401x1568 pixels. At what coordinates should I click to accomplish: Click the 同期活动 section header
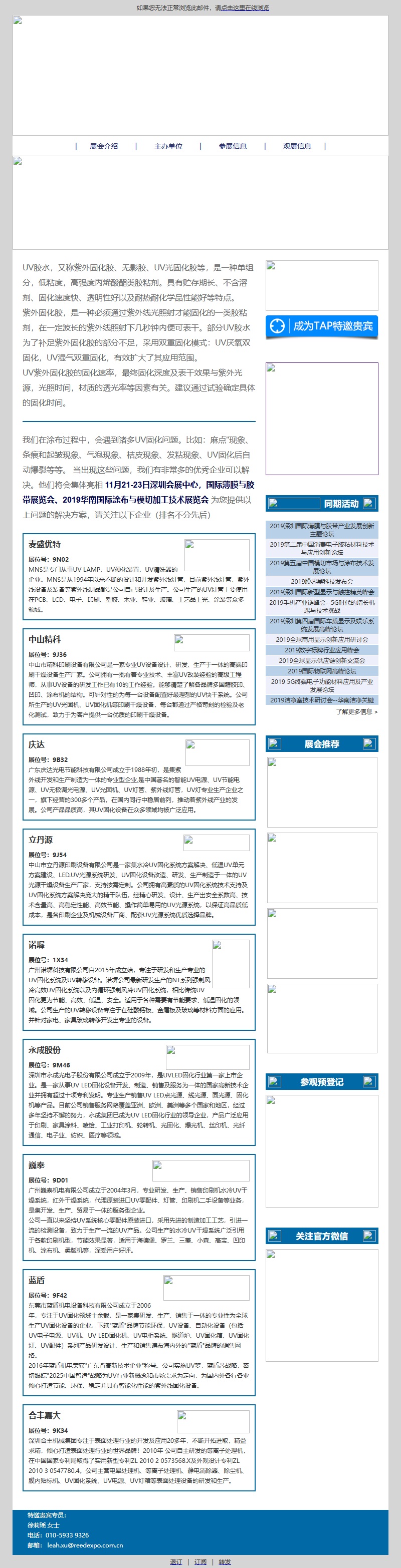322,503
